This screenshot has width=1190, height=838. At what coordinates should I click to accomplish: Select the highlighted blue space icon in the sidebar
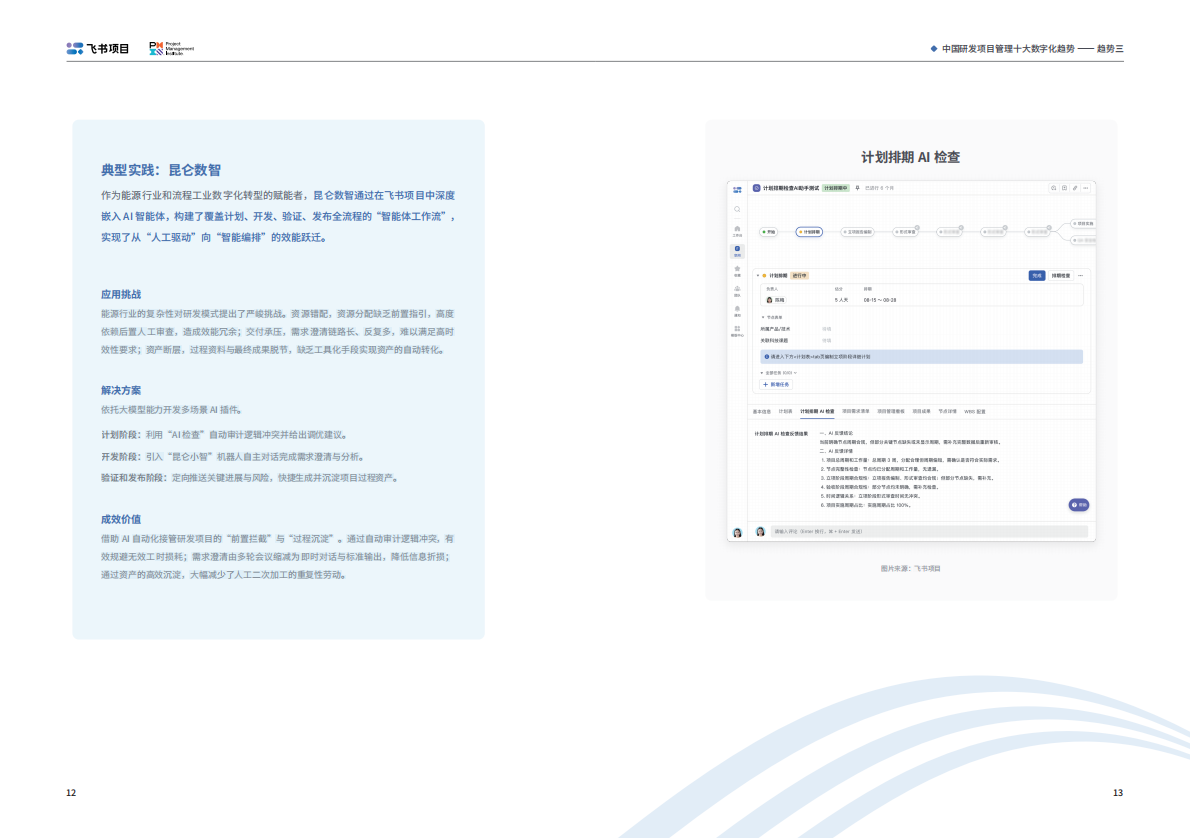pyautogui.click(x=737, y=250)
